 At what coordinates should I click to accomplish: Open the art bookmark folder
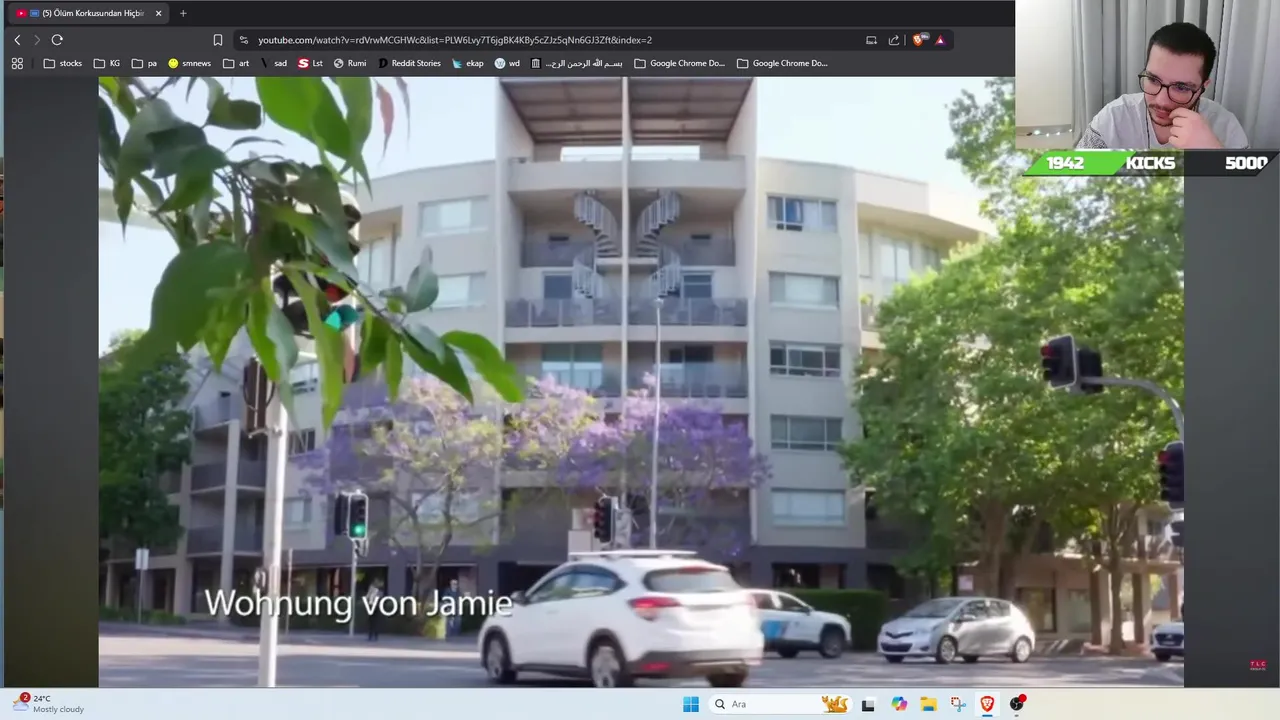click(x=236, y=63)
